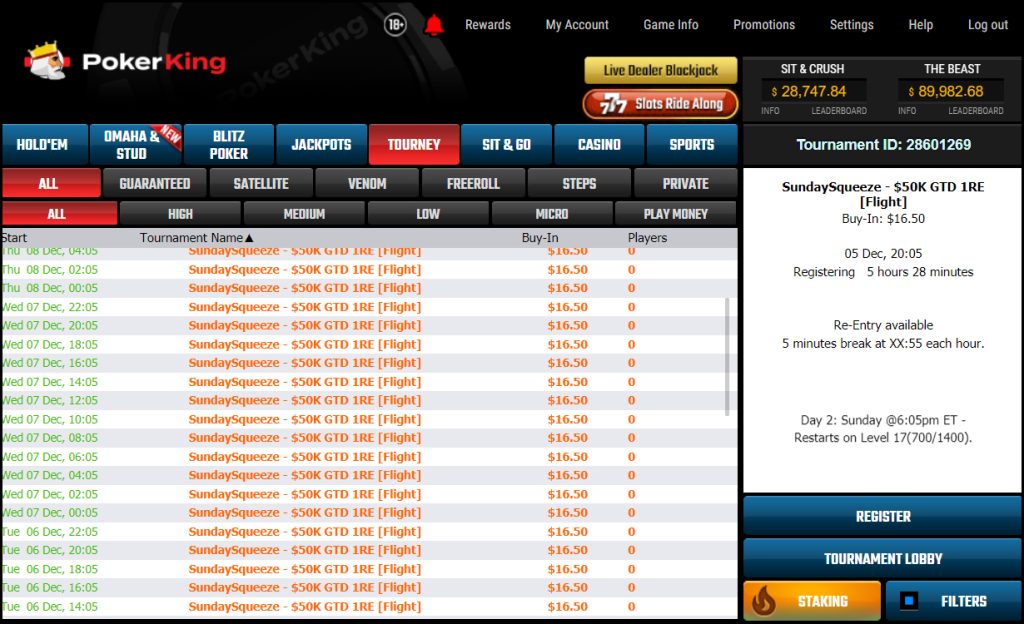Select the Wed 07 Dec, 22:05 tournament

click(x=369, y=307)
